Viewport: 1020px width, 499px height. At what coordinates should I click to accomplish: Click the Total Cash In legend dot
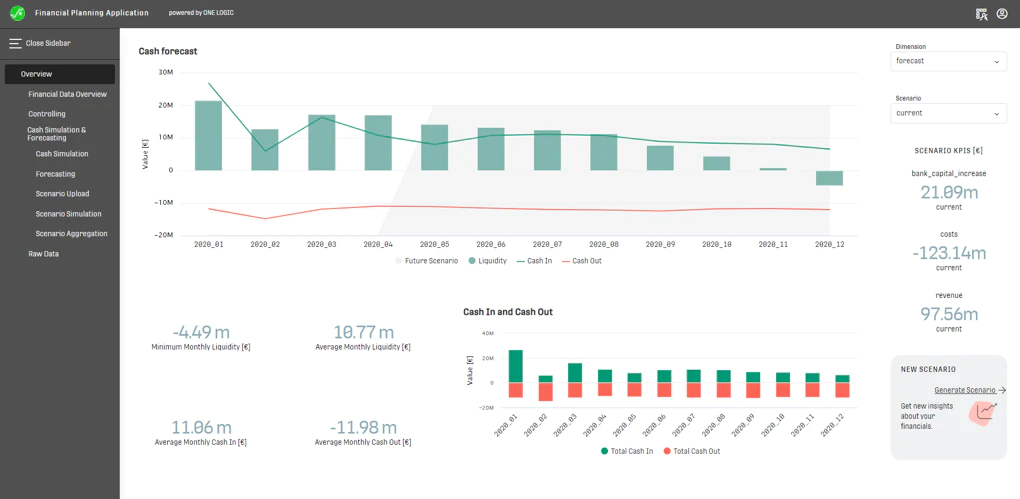604,451
